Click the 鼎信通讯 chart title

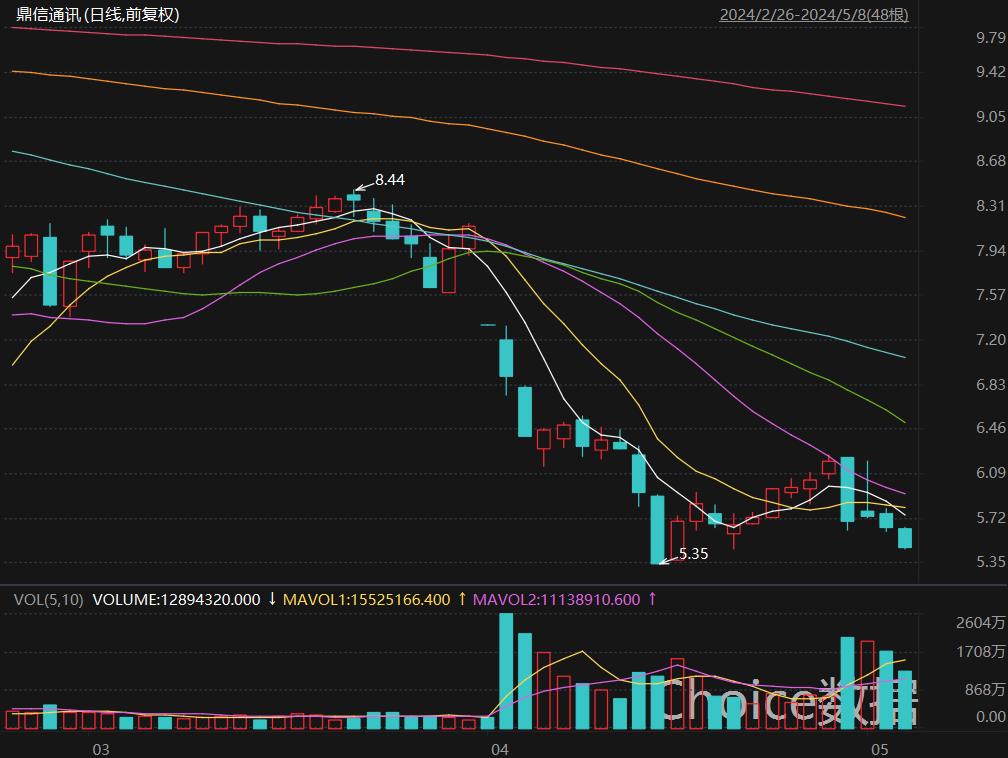(x=96, y=14)
